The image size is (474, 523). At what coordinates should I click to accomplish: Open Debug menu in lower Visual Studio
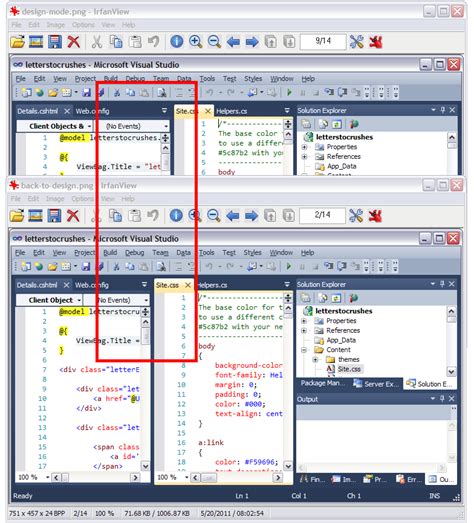click(135, 252)
